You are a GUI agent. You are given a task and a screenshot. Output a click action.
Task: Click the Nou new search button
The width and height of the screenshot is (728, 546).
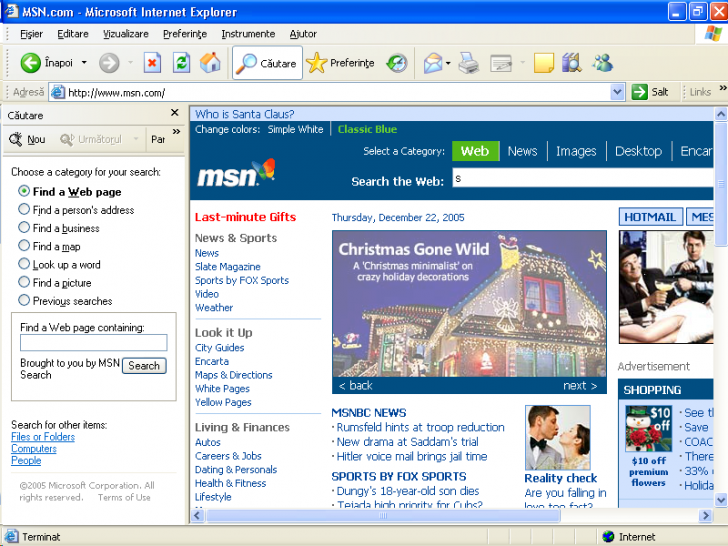click(27, 139)
